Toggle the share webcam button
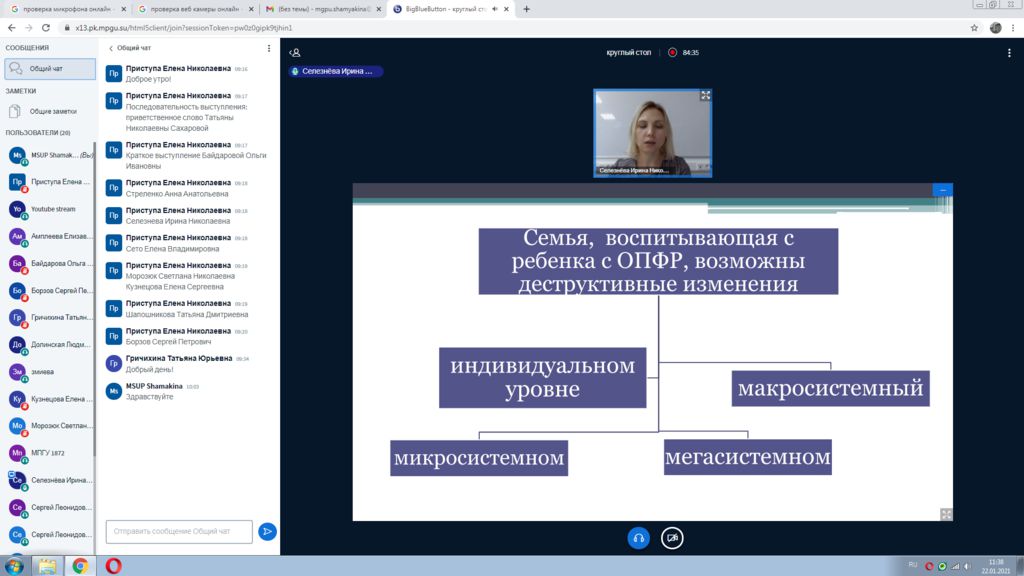 (672, 538)
